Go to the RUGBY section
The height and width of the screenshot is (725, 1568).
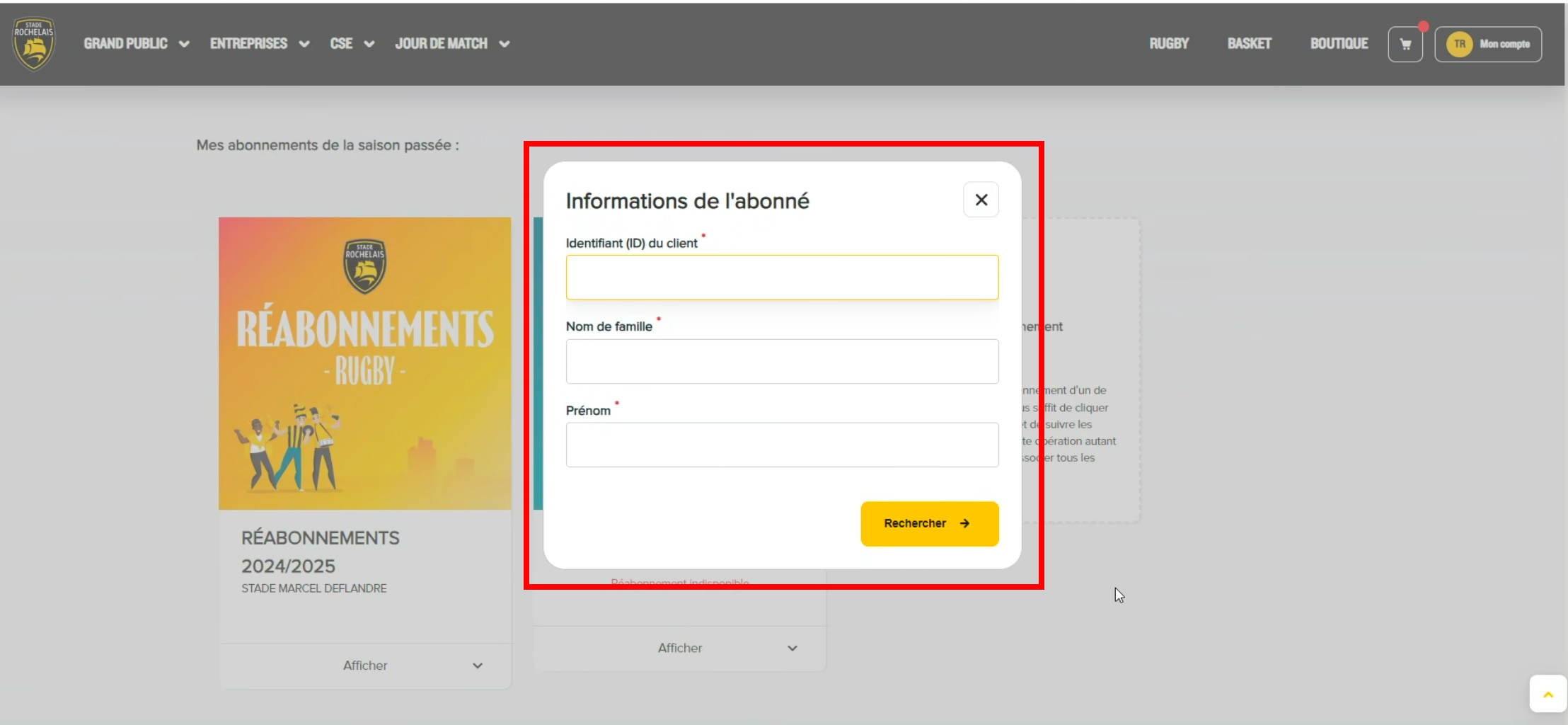point(1169,44)
